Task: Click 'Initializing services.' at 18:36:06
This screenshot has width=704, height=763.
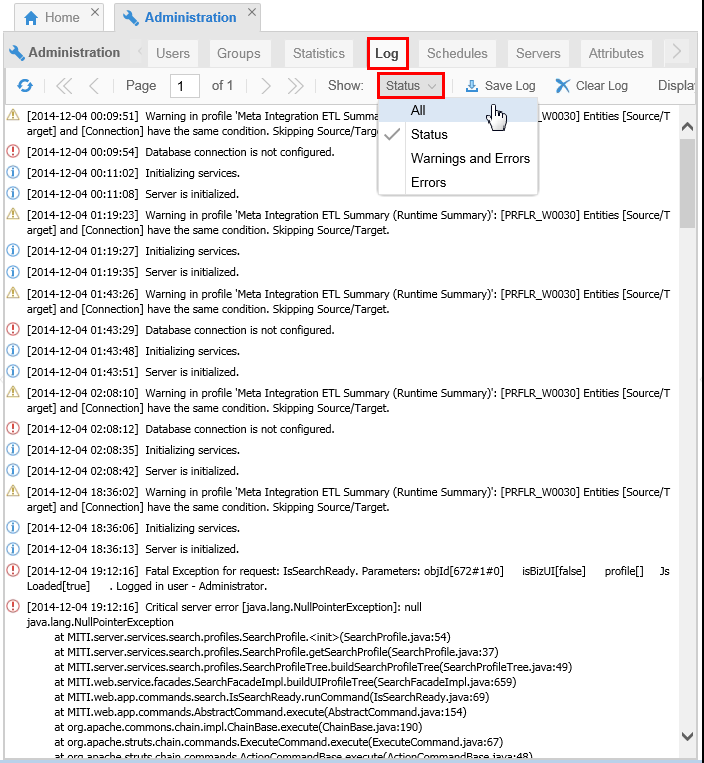Action: 192,528
